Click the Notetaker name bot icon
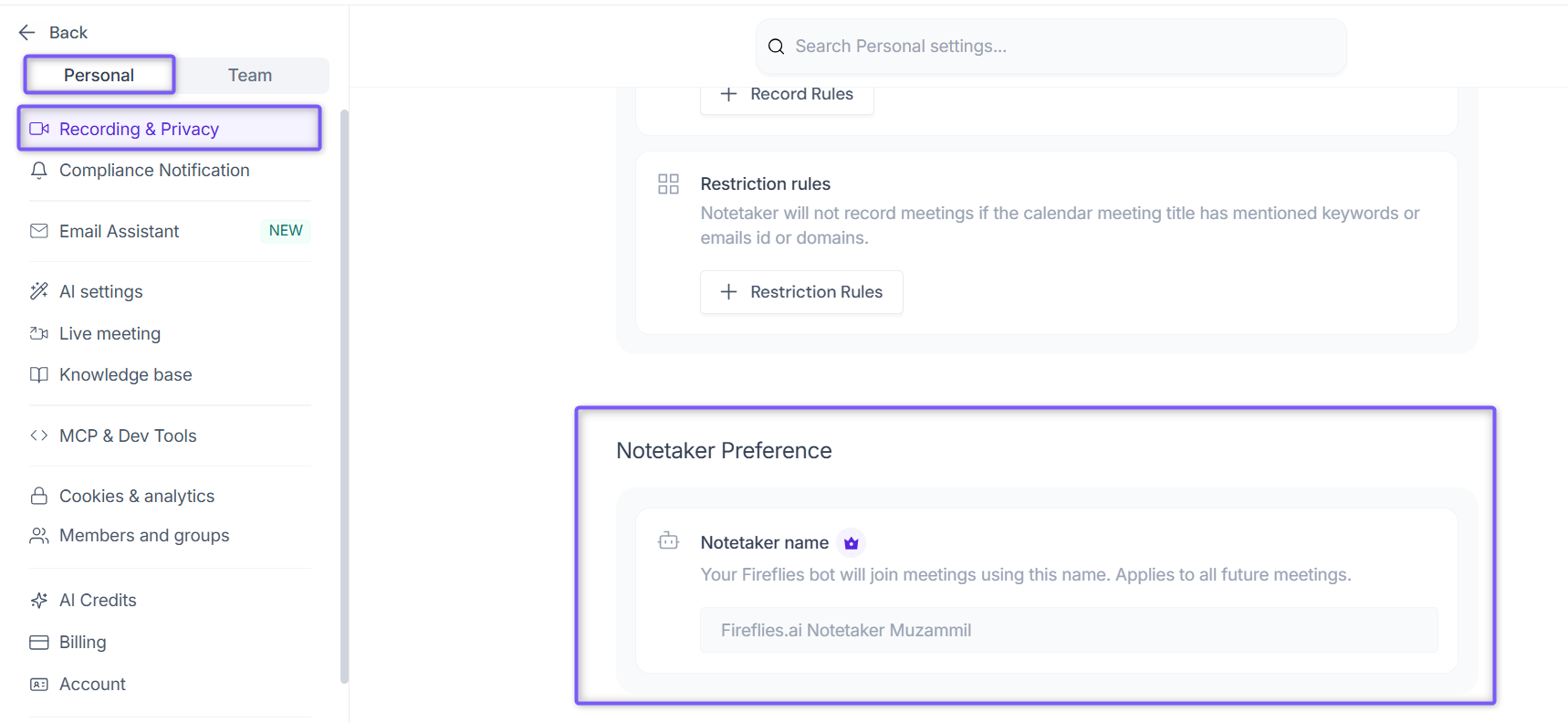Viewport: 1568px width, 723px height. [669, 541]
